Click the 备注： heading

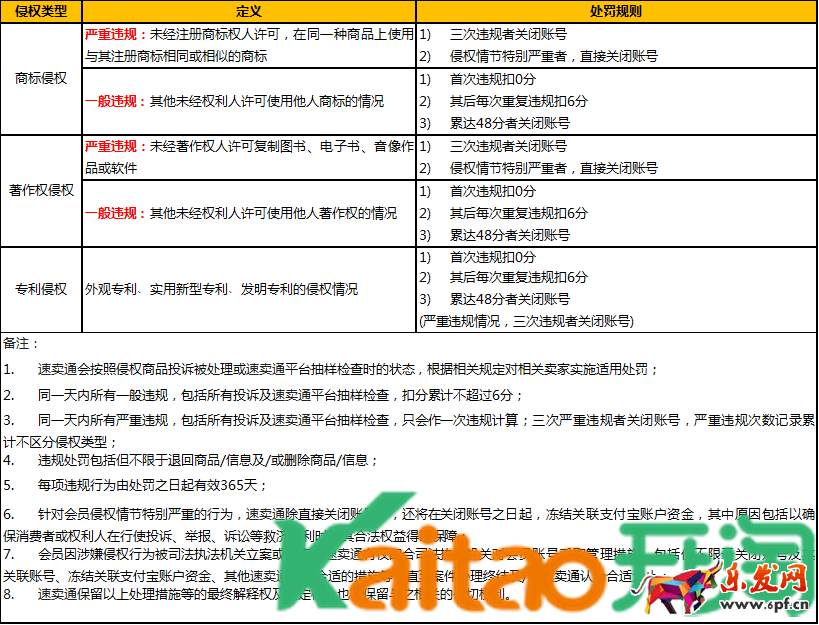[21, 344]
